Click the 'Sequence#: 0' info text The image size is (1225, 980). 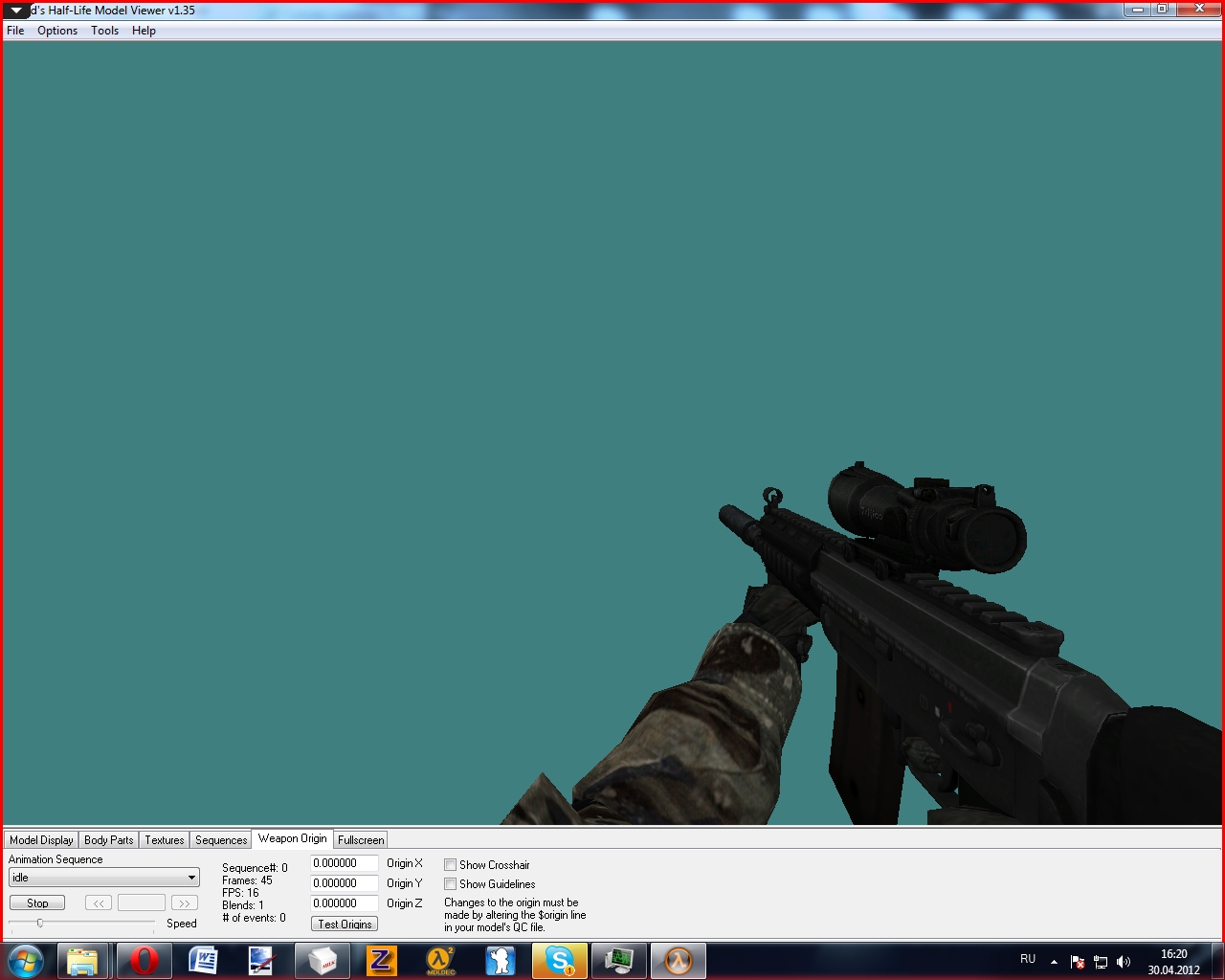(255, 868)
